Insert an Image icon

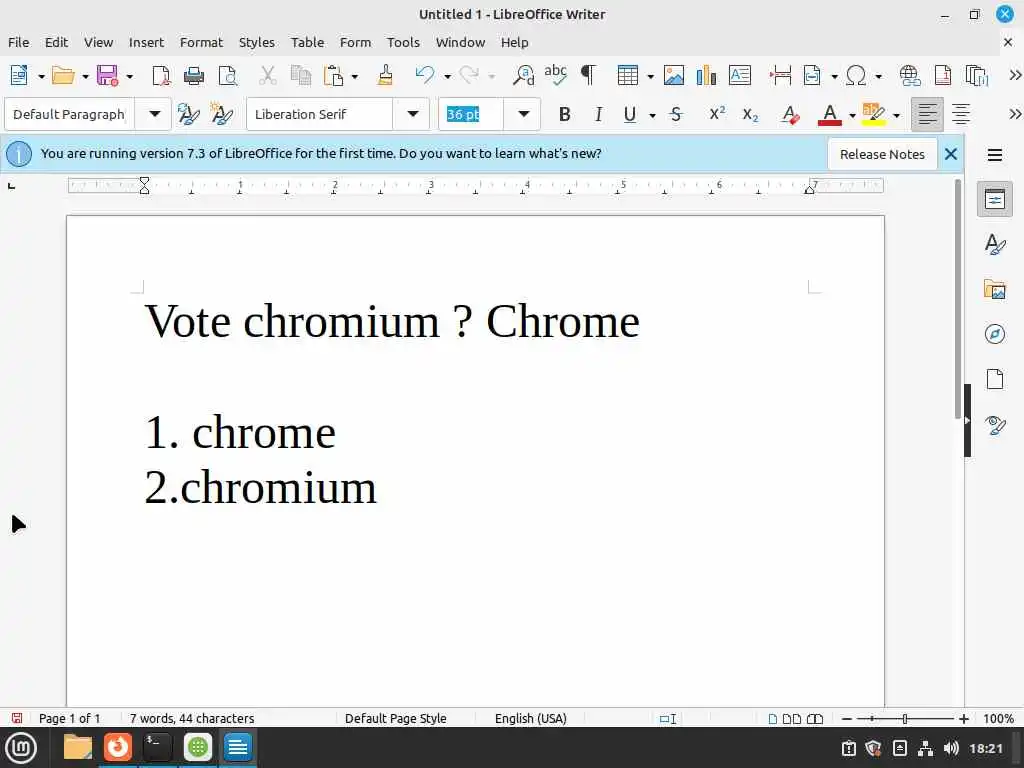pos(674,76)
